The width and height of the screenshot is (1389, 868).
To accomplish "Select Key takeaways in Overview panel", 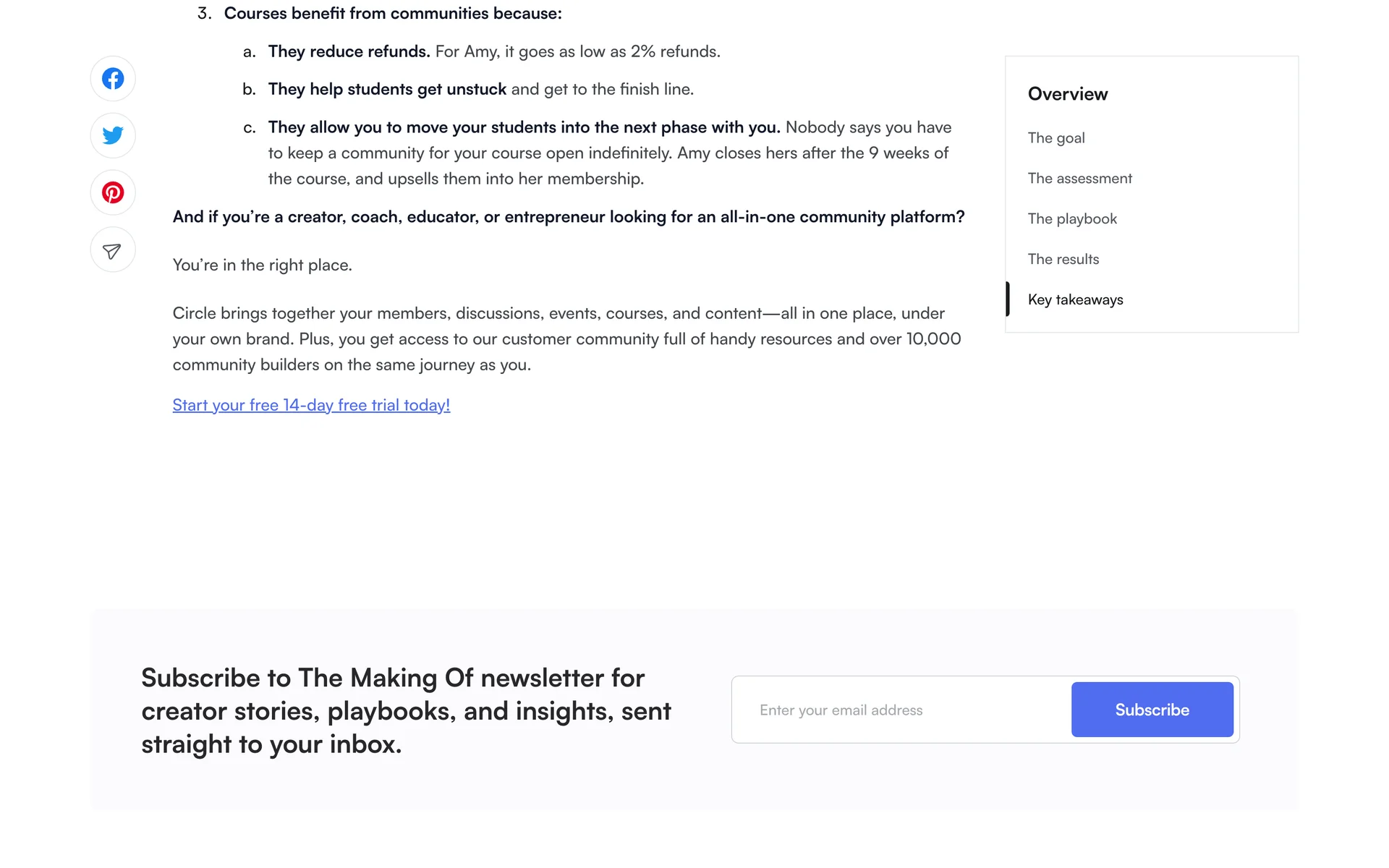I will click(x=1075, y=300).
